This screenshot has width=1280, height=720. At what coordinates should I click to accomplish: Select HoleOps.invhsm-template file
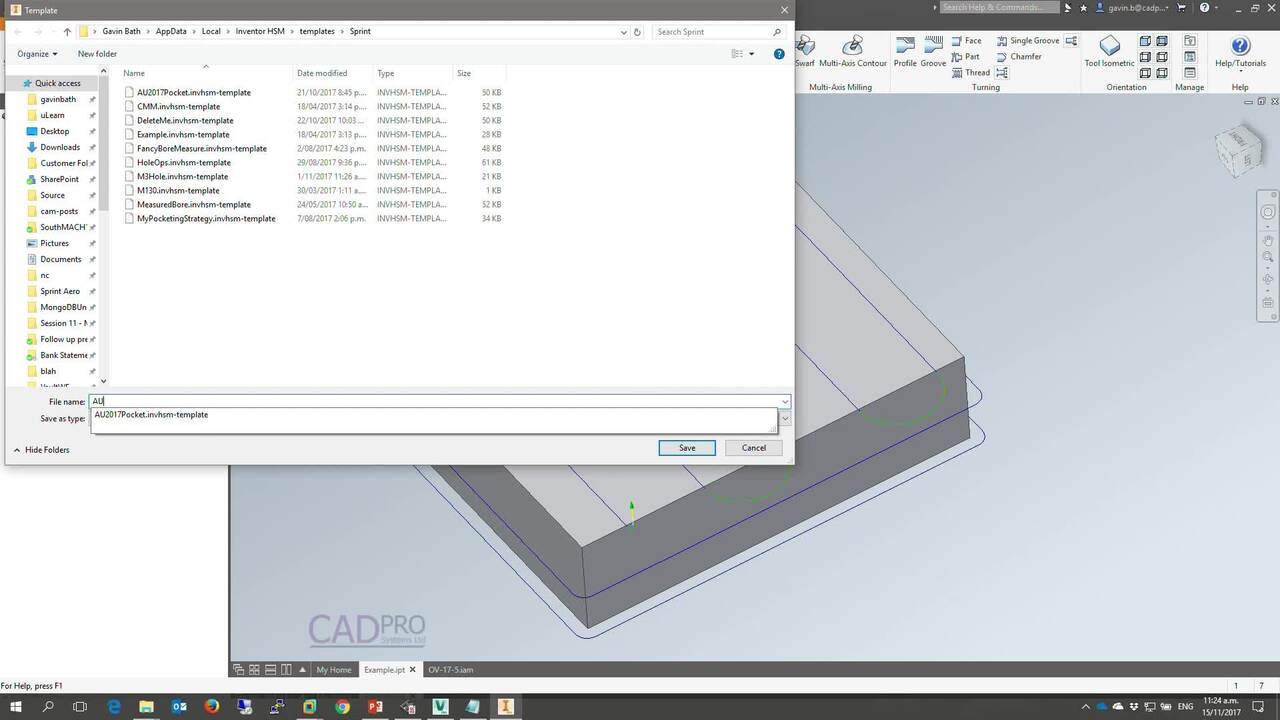click(184, 162)
